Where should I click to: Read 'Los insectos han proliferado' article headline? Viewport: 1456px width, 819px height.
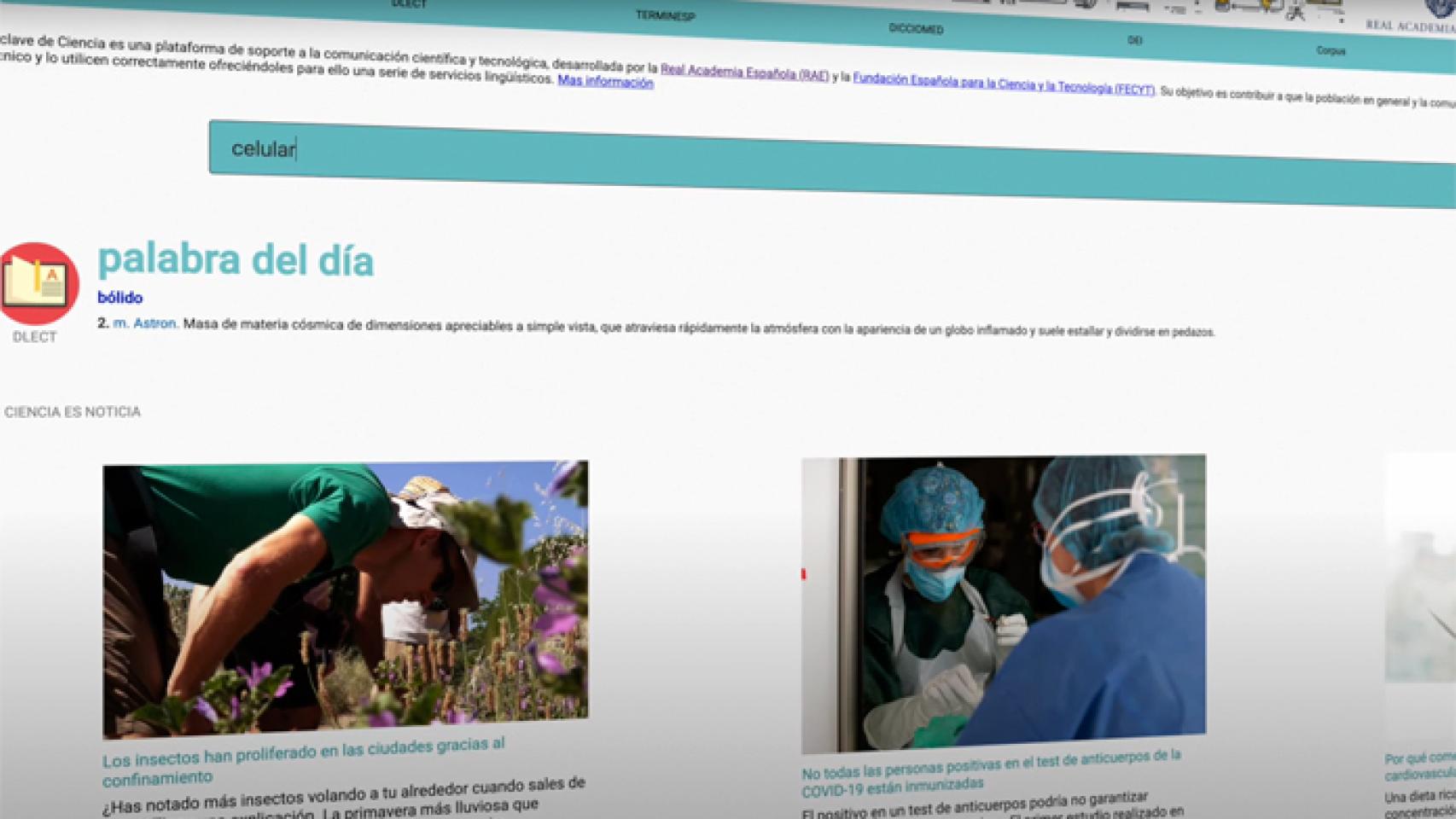tap(303, 759)
